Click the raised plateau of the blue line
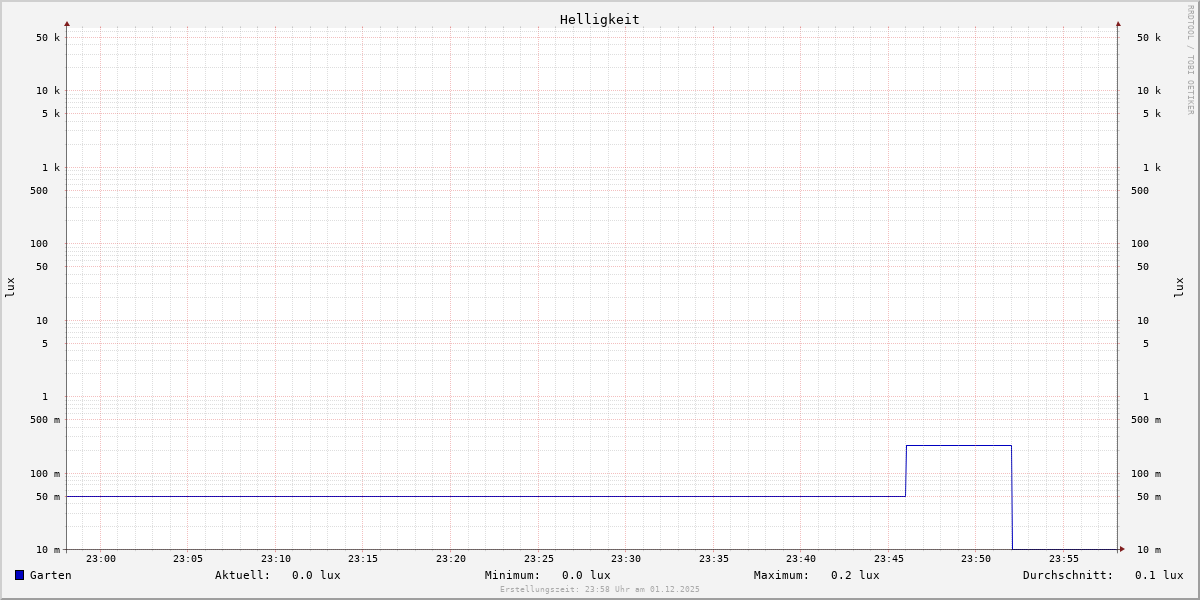The image size is (1200, 600). click(958, 445)
